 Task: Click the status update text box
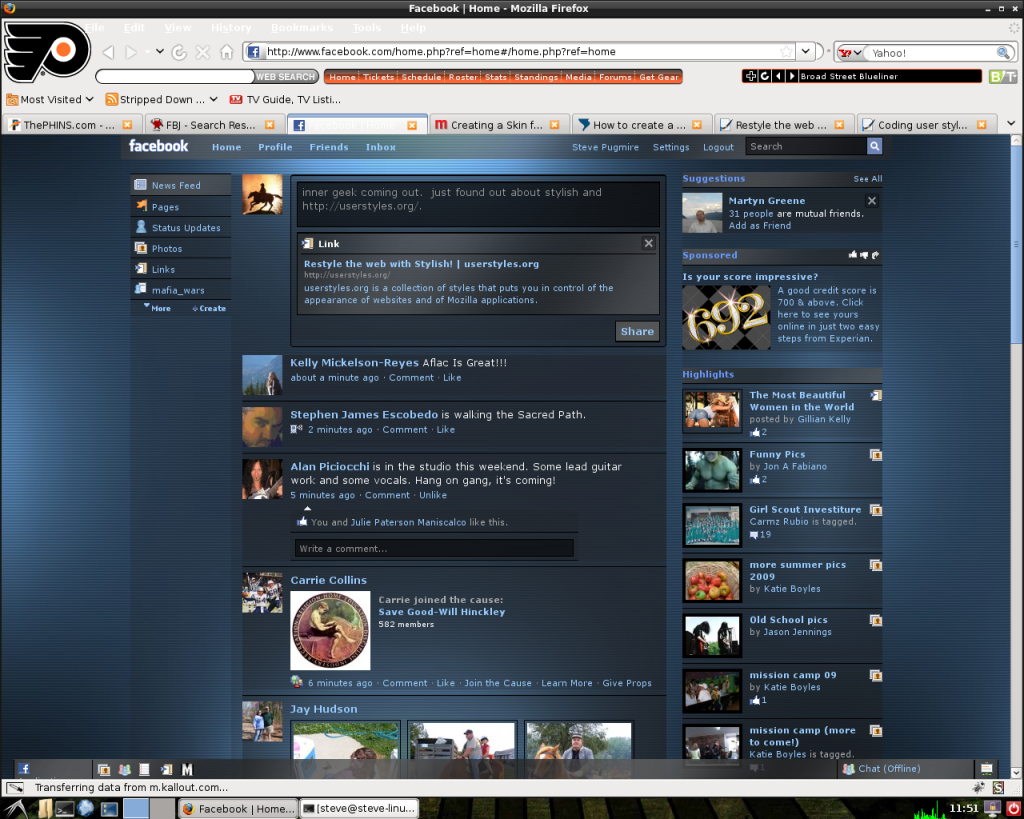[x=478, y=204]
